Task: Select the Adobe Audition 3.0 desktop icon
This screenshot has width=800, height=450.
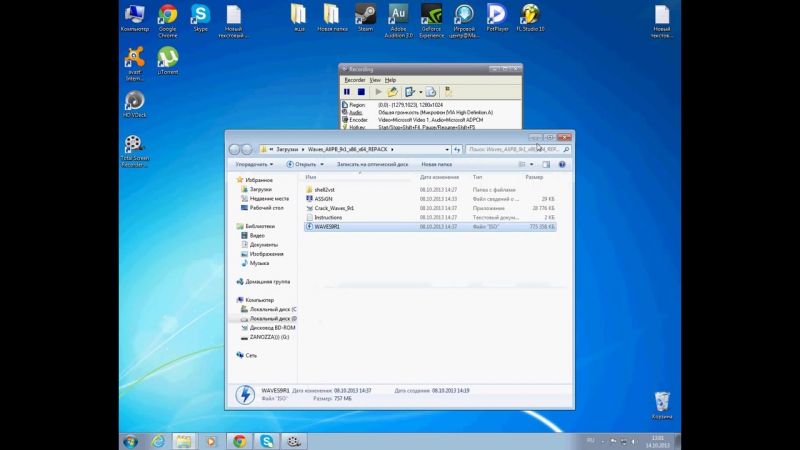Action: (398, 21)
